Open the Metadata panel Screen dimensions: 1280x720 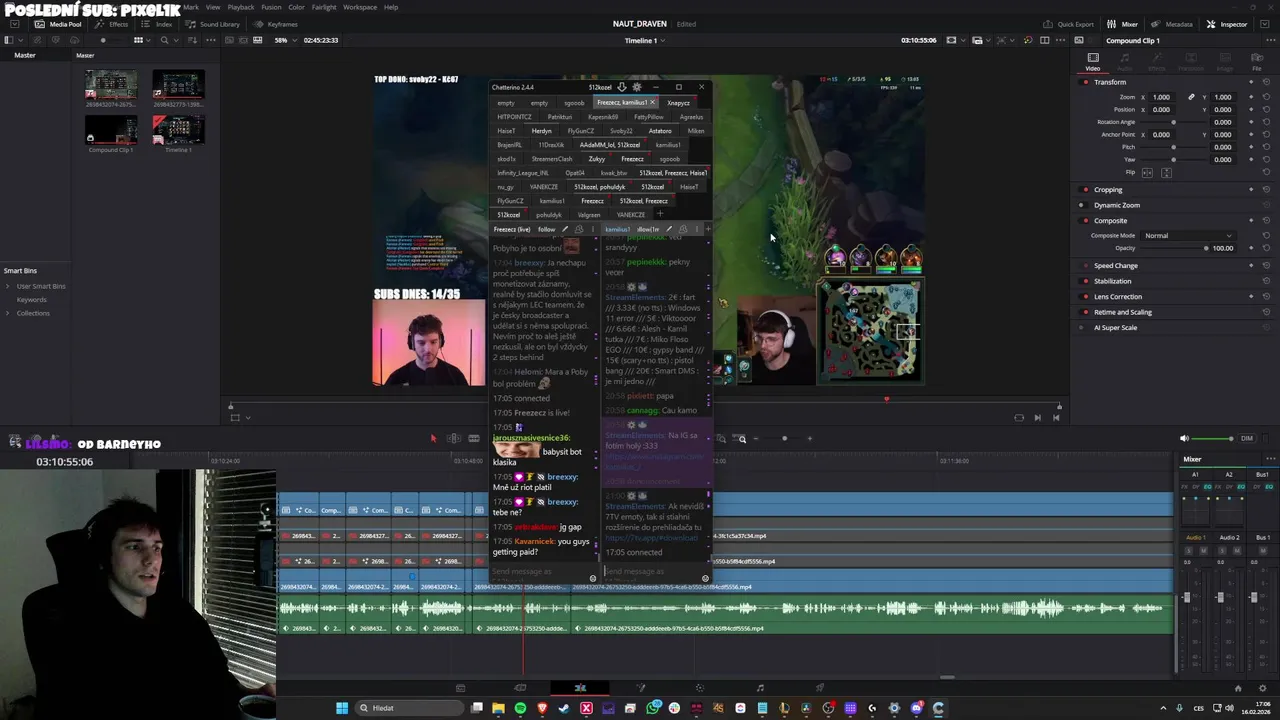1172,24
